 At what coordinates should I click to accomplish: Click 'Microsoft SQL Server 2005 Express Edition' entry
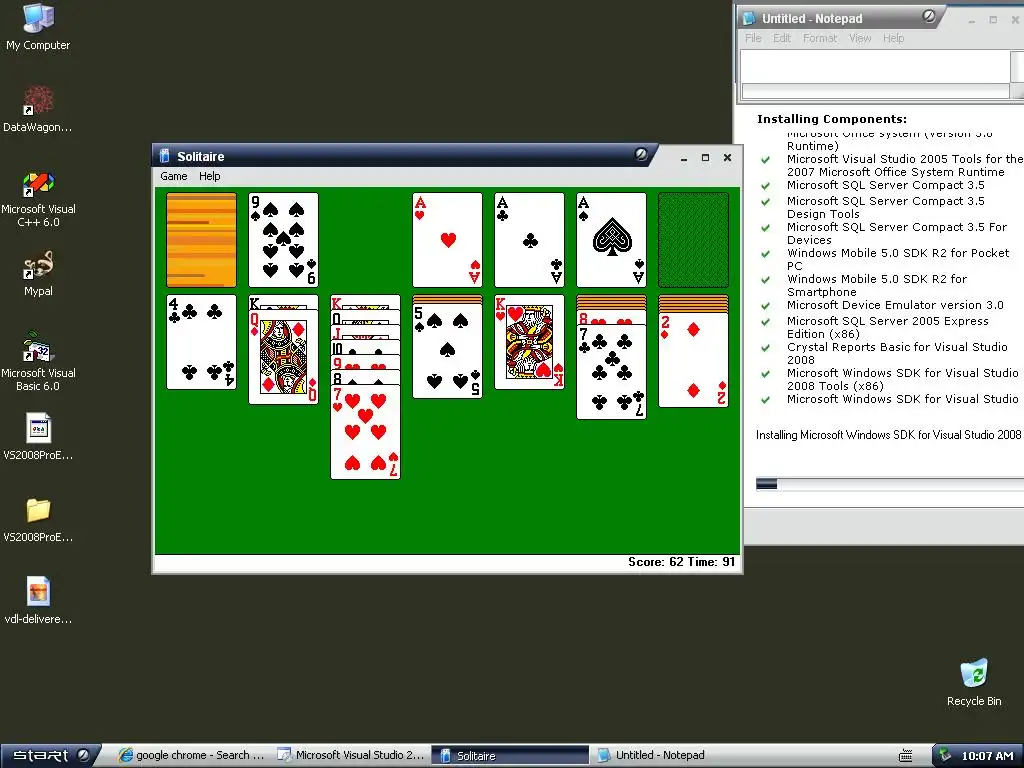[888, 327]
